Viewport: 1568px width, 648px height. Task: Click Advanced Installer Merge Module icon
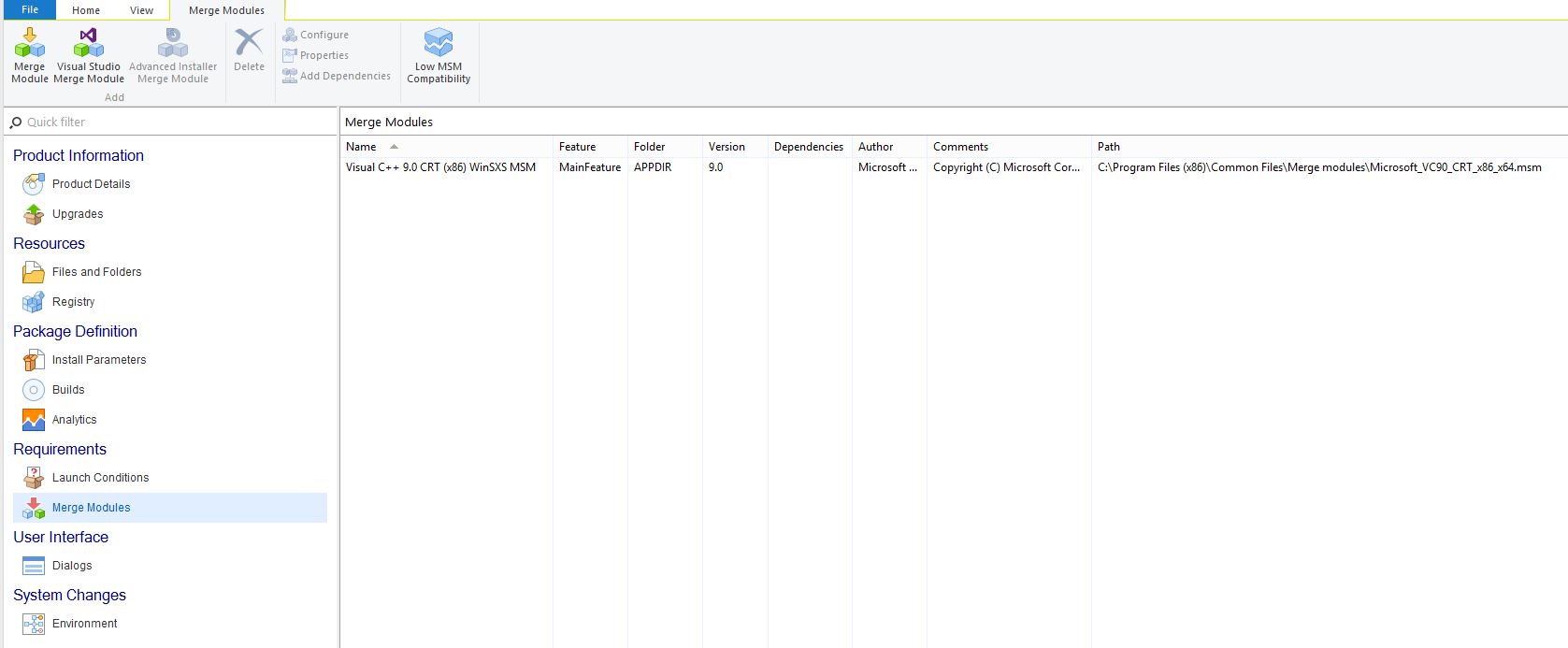tap(173, 42)
